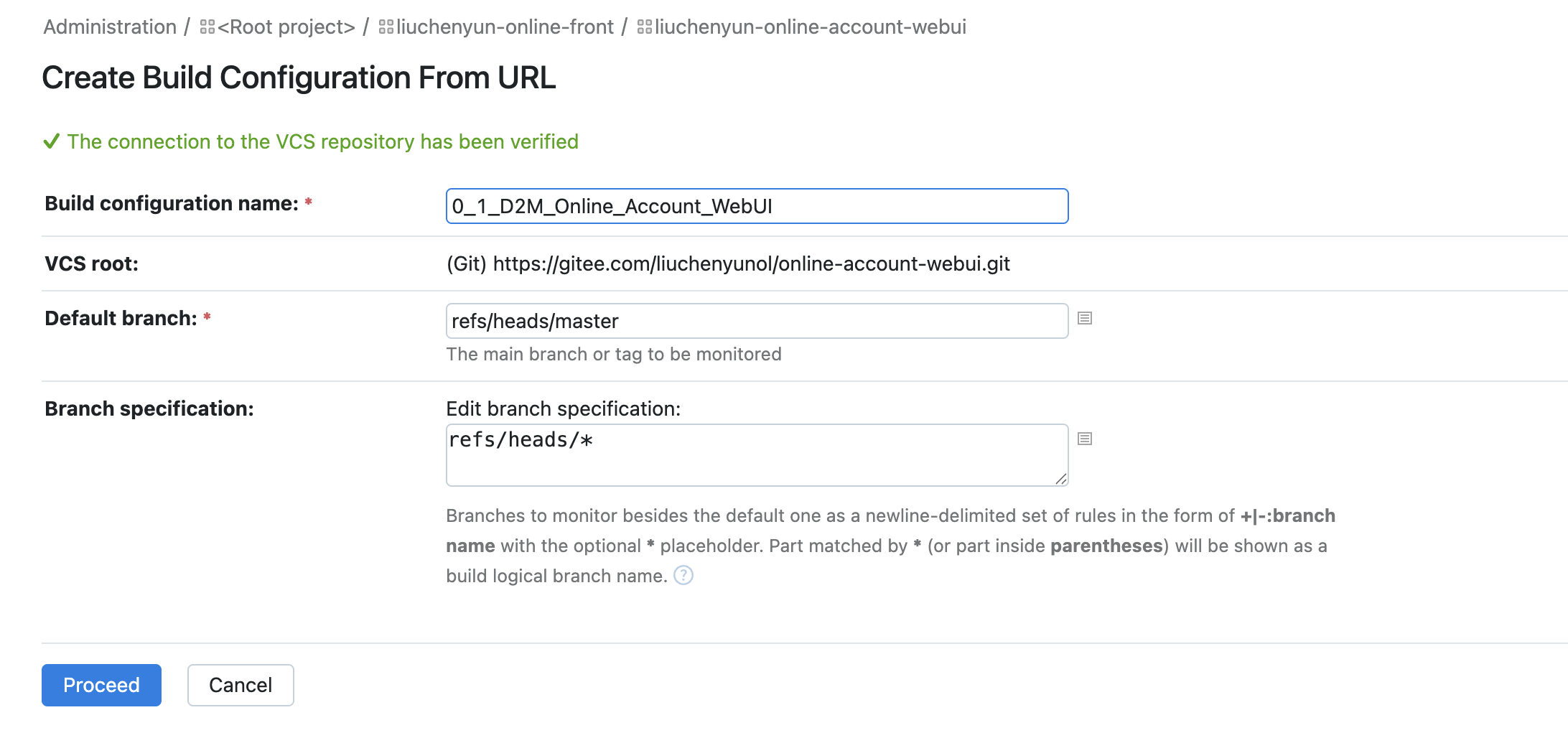This screenshot has width=1568, height=738.
Task: Focus the Build configuration name field
Action: [757, 206]
